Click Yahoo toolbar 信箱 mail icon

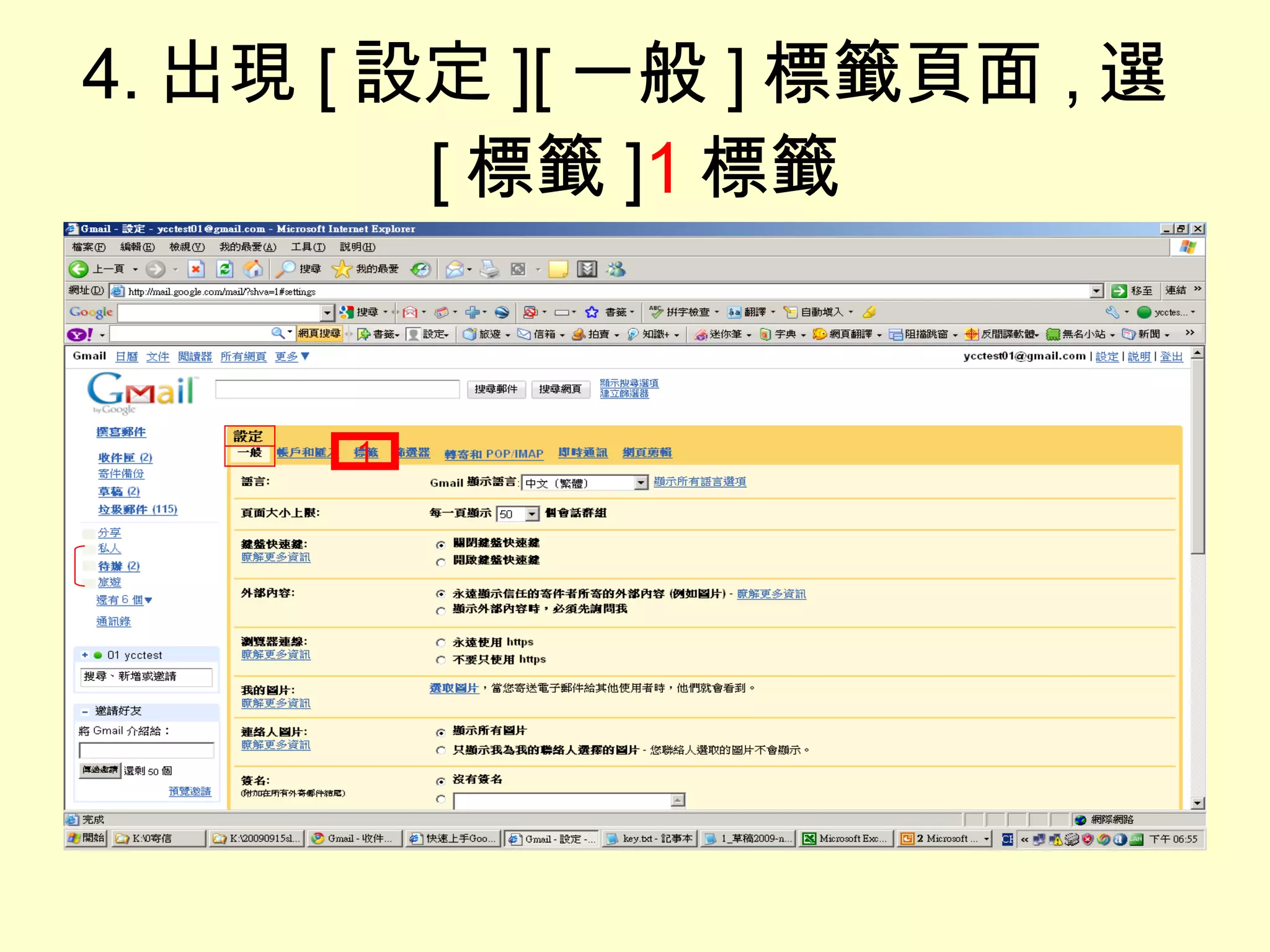pos(524,334)
